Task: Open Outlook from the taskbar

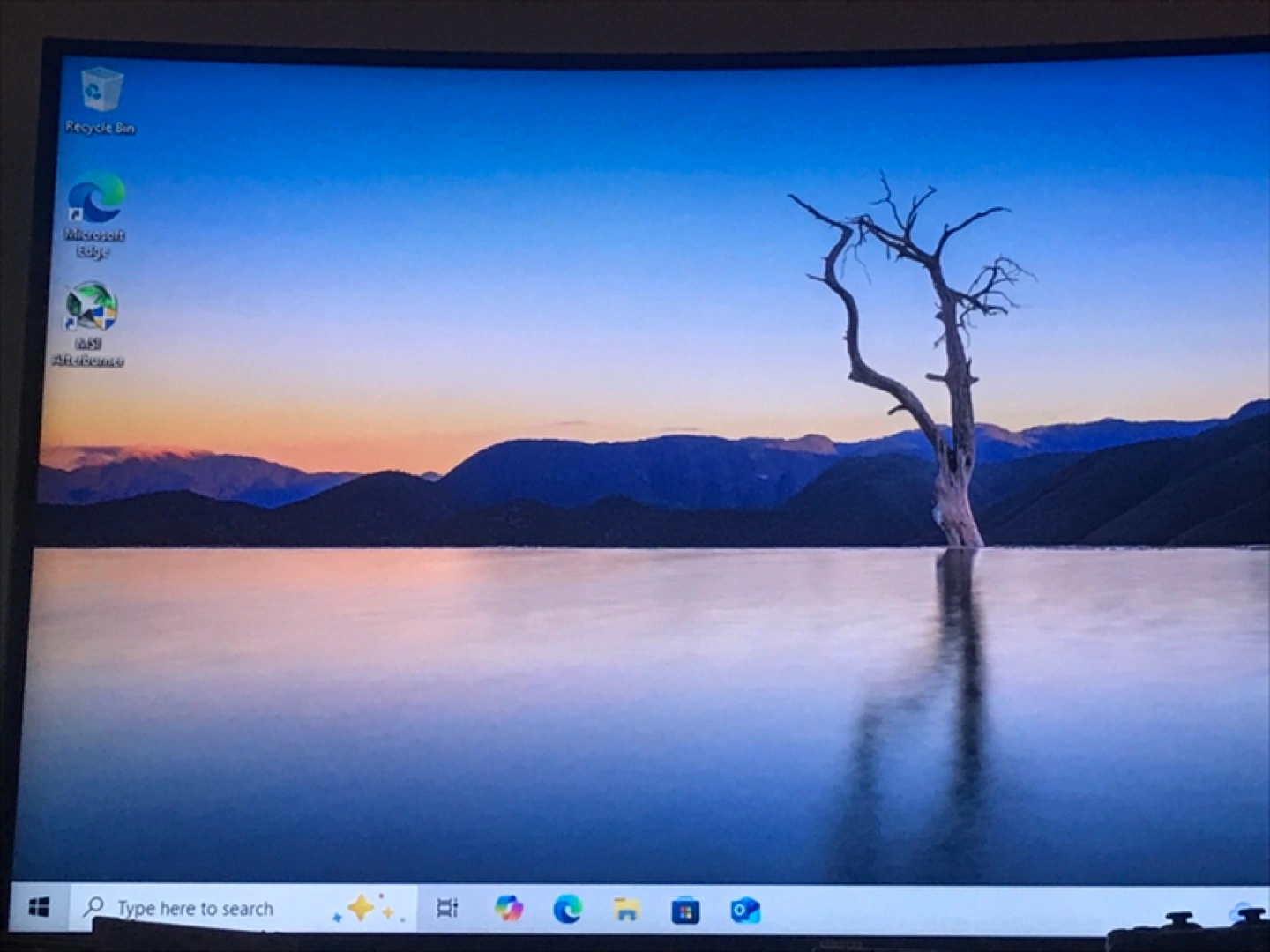Action: tap(745, 910)
